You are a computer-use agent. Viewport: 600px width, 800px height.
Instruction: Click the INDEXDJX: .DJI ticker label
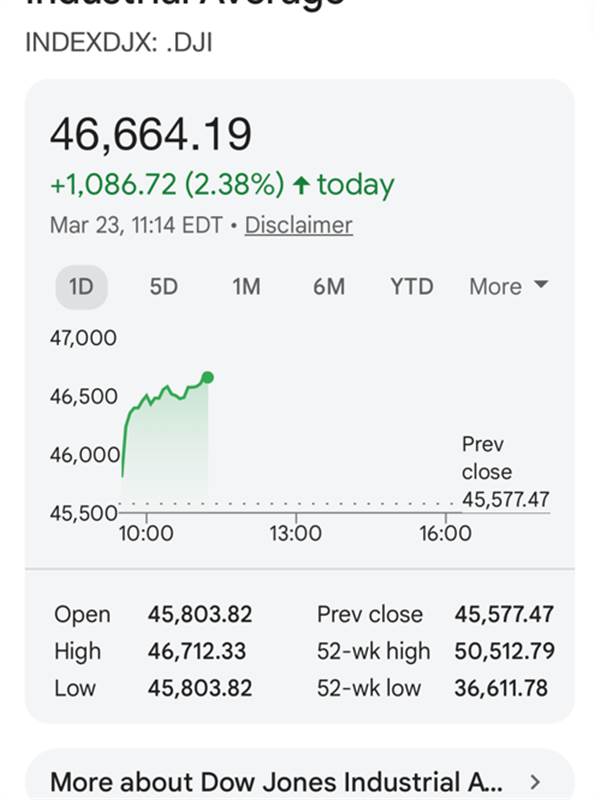click(118, 43)
